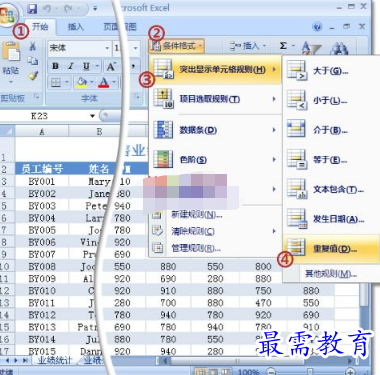Viewport: 380px width, 375px height.
Task: Expand the 剪贴板 group dialog launcher
Action: [x=37, y=97]
